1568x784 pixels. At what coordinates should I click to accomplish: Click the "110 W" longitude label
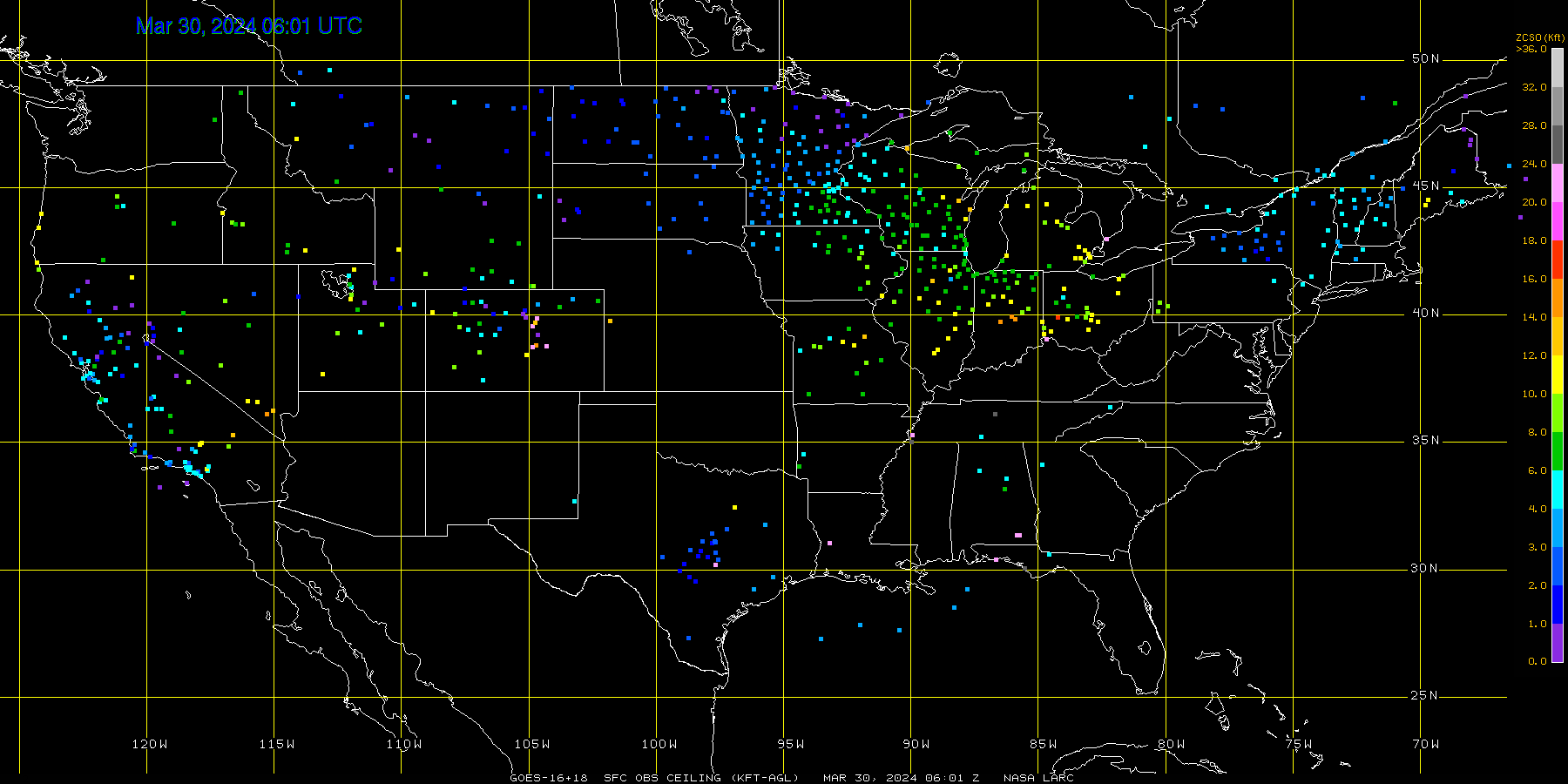pos(404,744)
